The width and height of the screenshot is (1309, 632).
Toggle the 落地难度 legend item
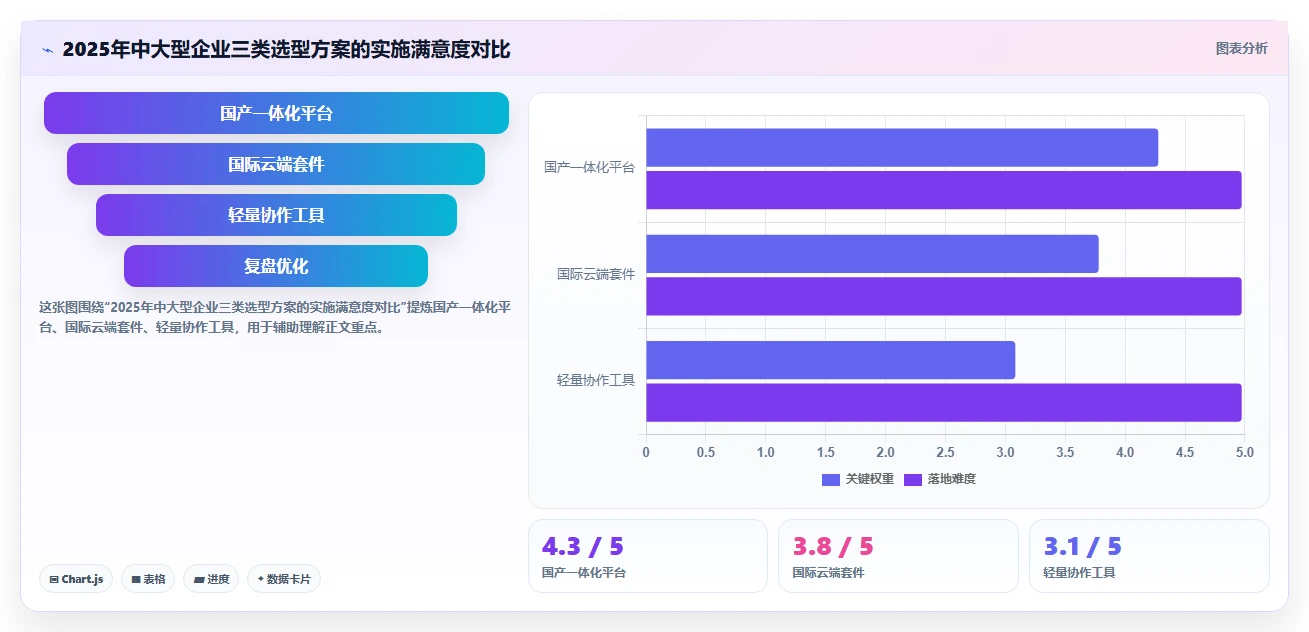[940, 479]
